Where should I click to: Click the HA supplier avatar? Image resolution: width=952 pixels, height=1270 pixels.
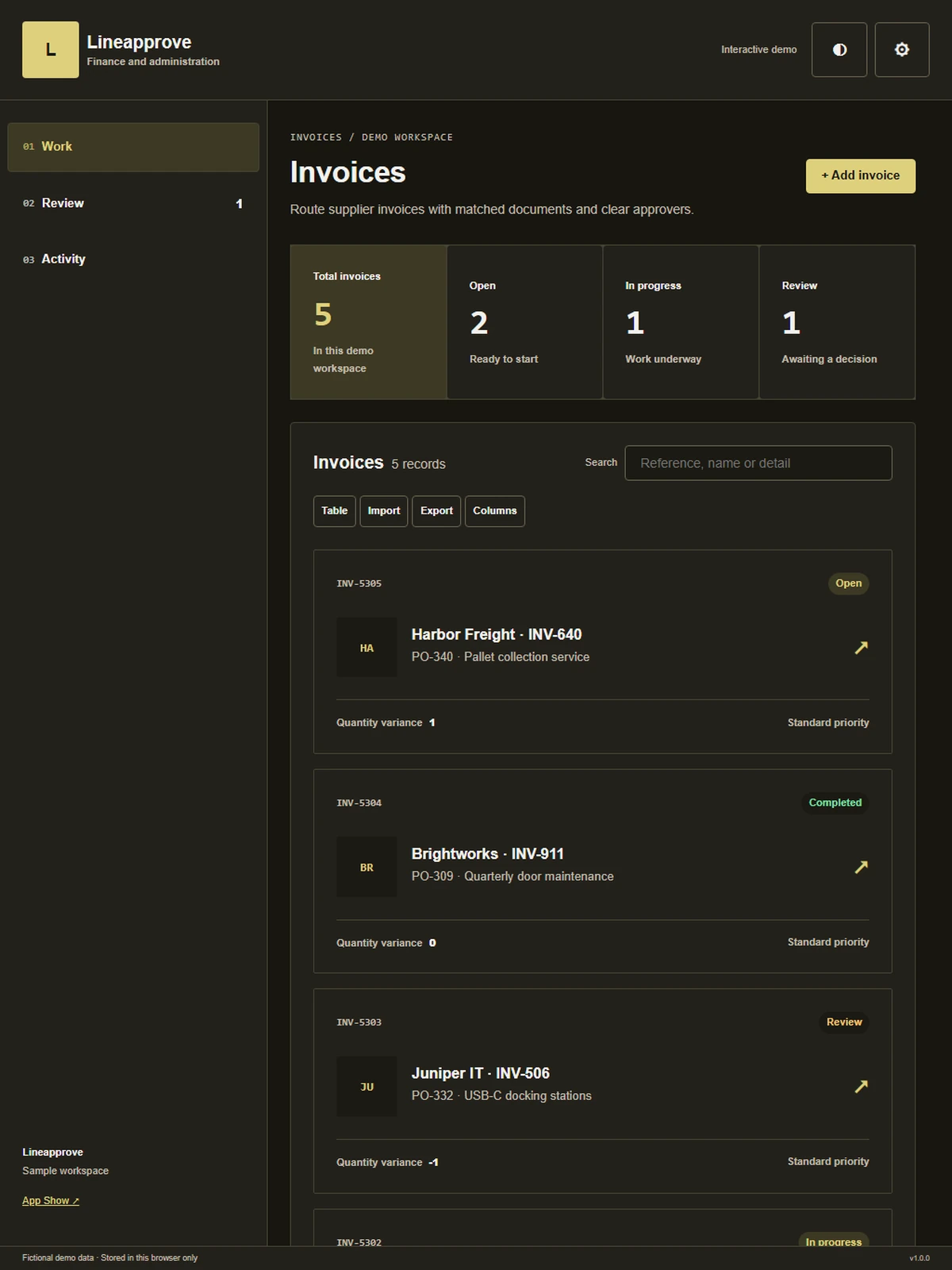click(x=367, y=648)
